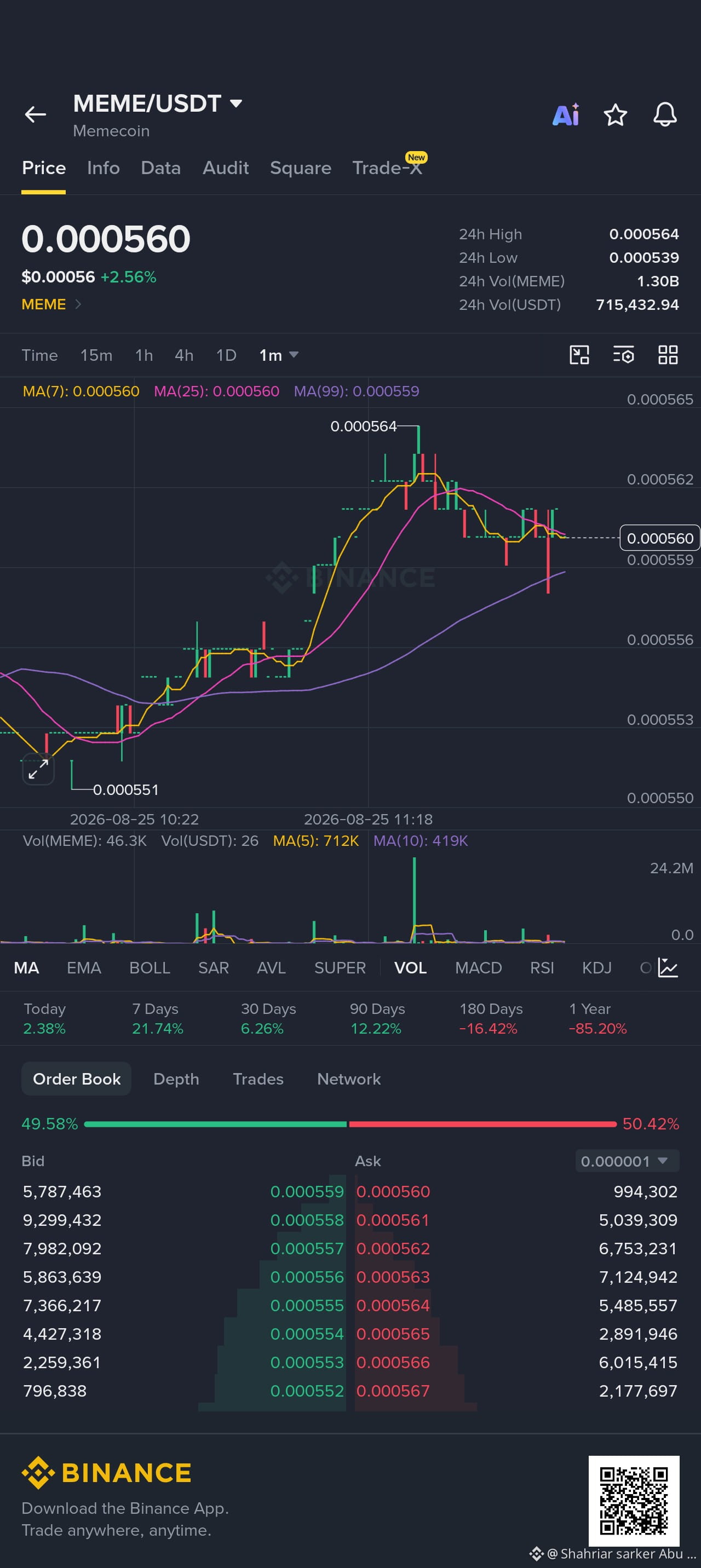Switch to the Trades view
The width and height of the screenshot is (701, 1568).
click(258, 1079)
